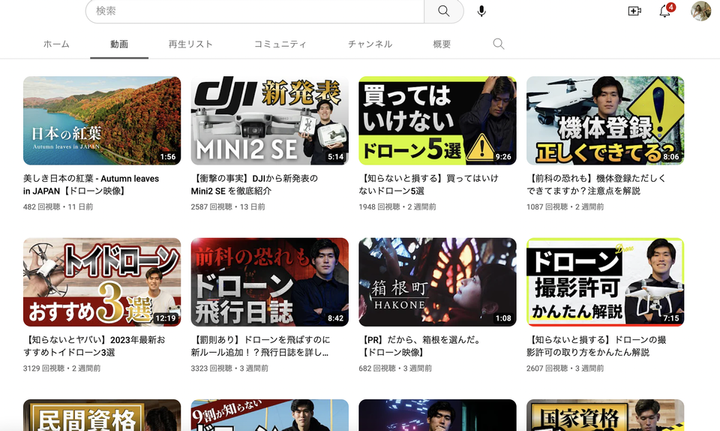Open the create video camera icon
The height and width of the screenshot is (431, 720).
pyautogui.click(x=634, y=11)
